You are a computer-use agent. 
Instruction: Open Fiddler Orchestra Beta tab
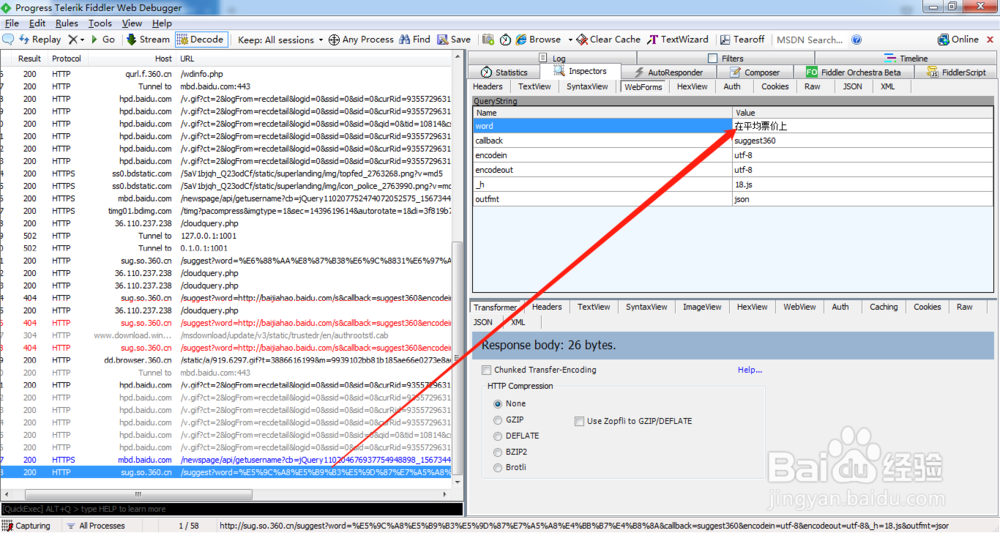(853, 72)
